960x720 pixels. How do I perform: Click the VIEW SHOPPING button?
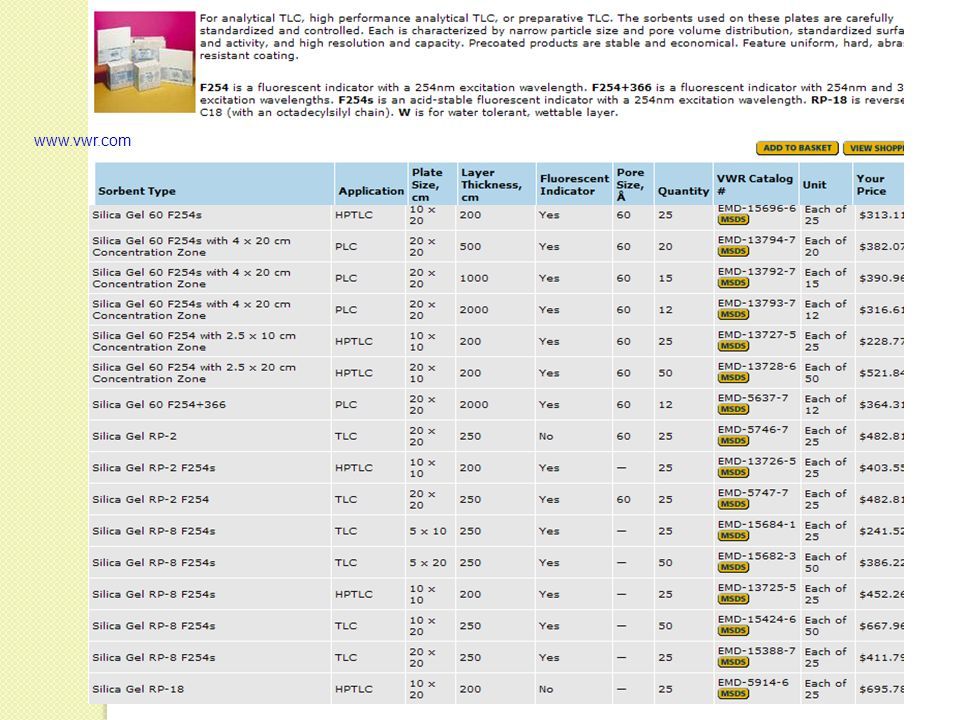click(x=874, y=148)
